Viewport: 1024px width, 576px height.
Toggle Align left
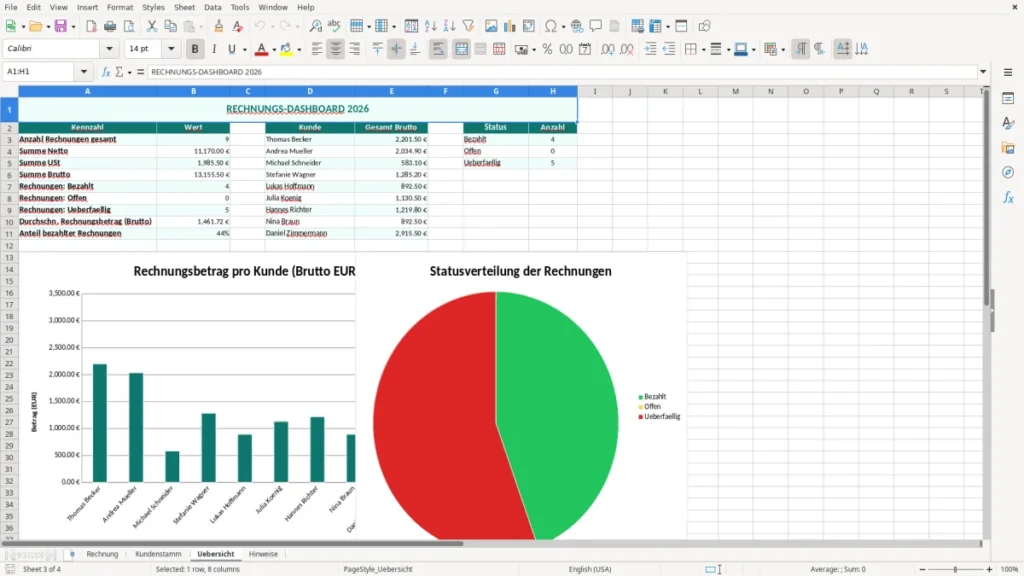pyautogui.click(x=317, y=49)
